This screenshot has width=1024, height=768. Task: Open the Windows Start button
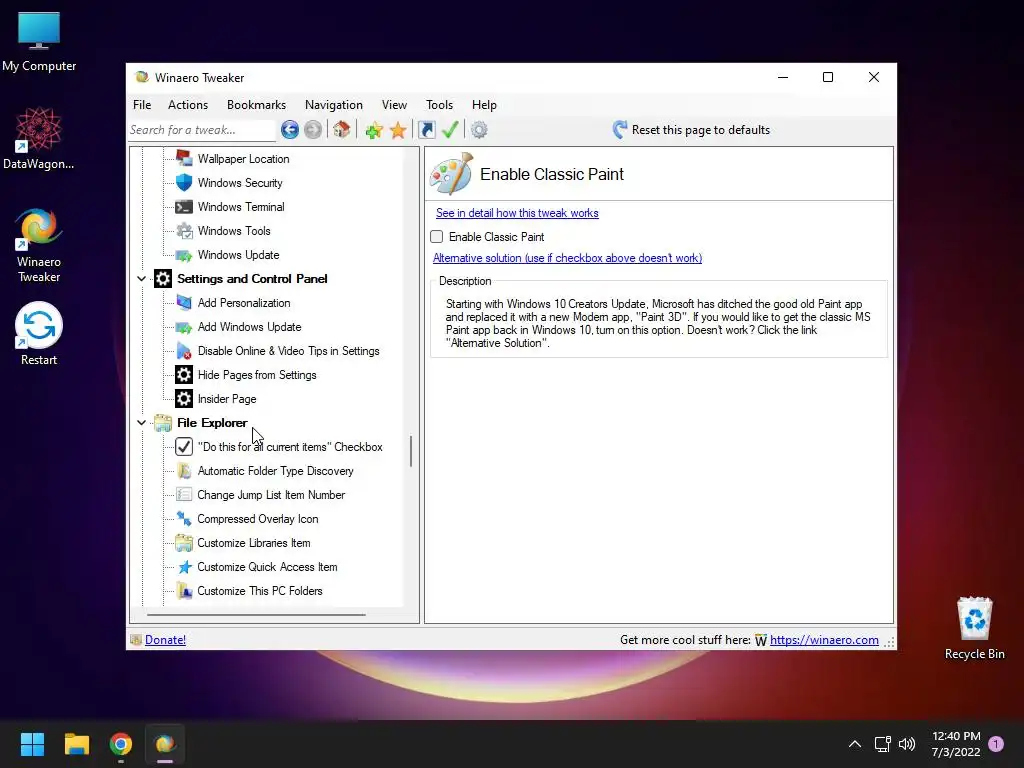coord(32,744)
